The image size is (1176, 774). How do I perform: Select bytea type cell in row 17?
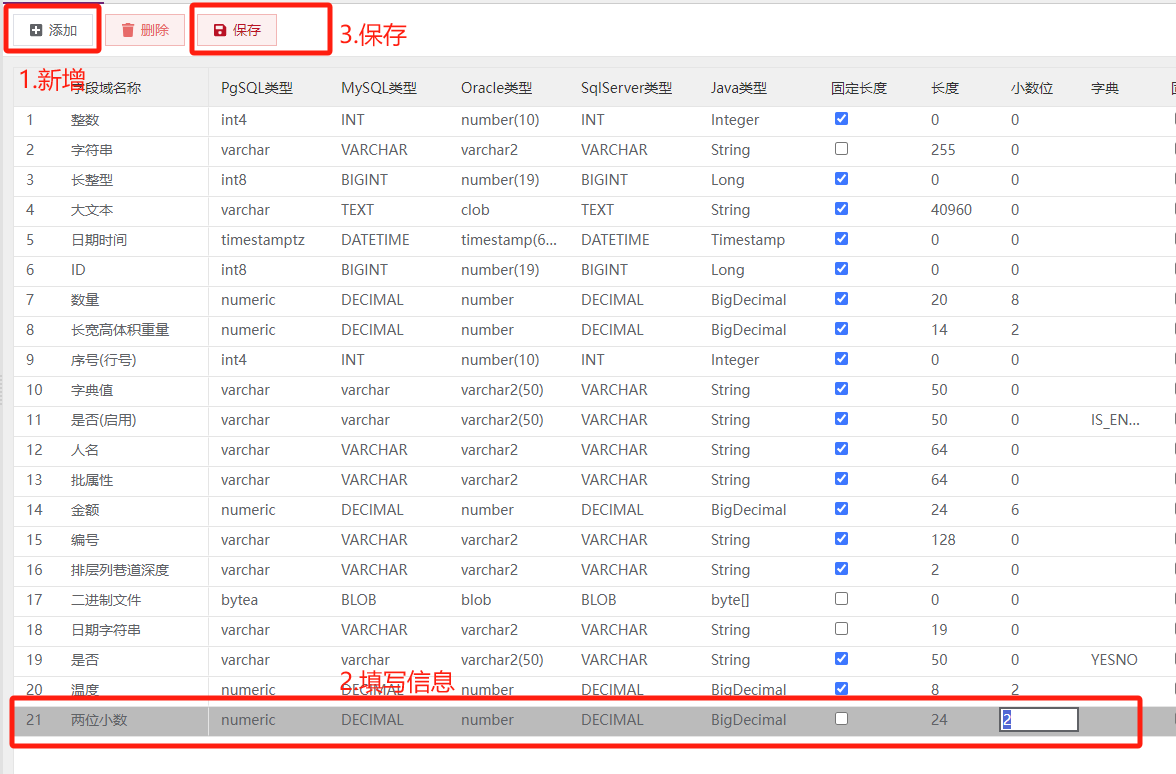(239, 600)
